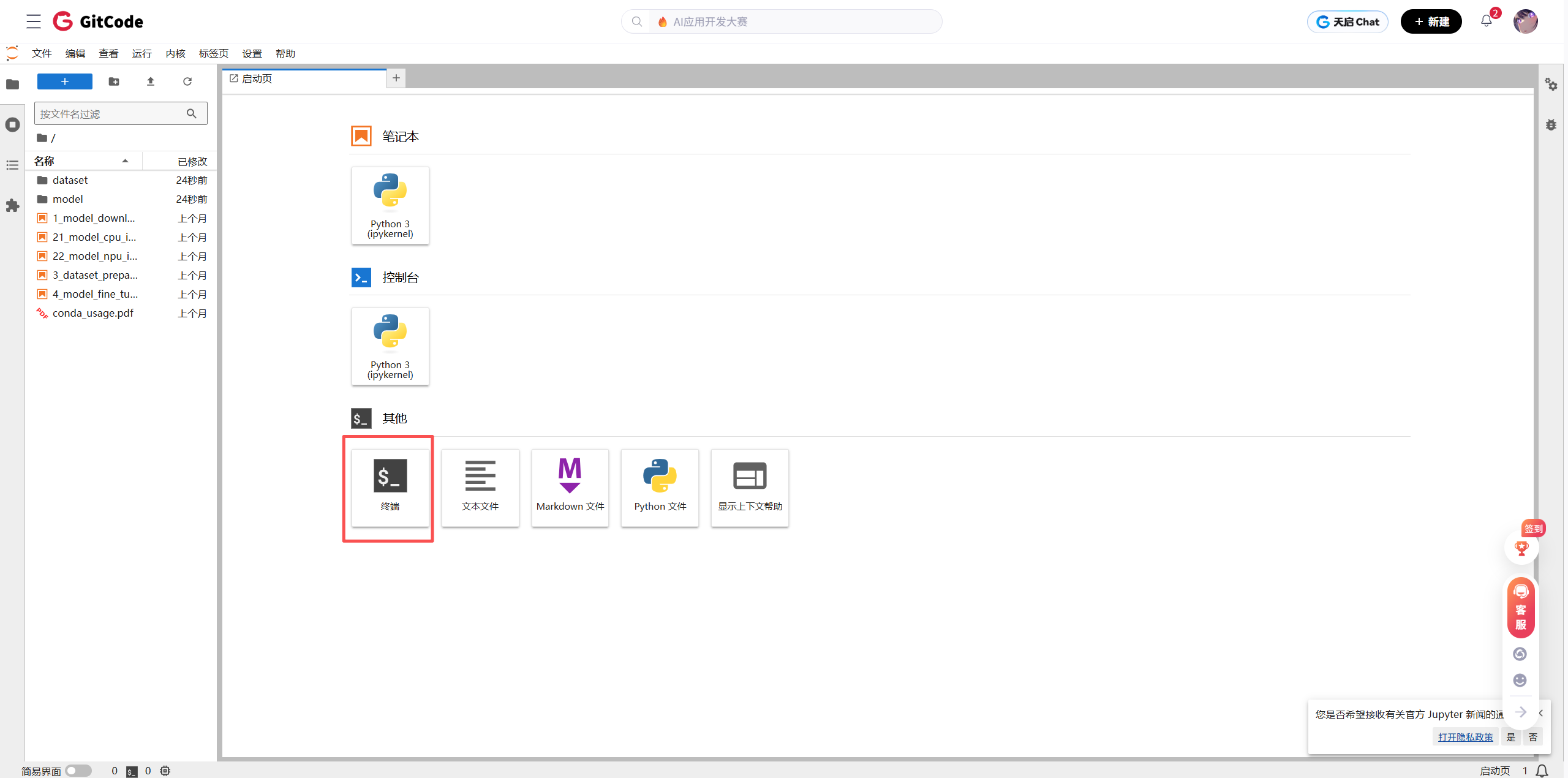Launch Python 3 notebook kernel
Viewport: 1568px width, 778px height.
(x=390, y=205)
